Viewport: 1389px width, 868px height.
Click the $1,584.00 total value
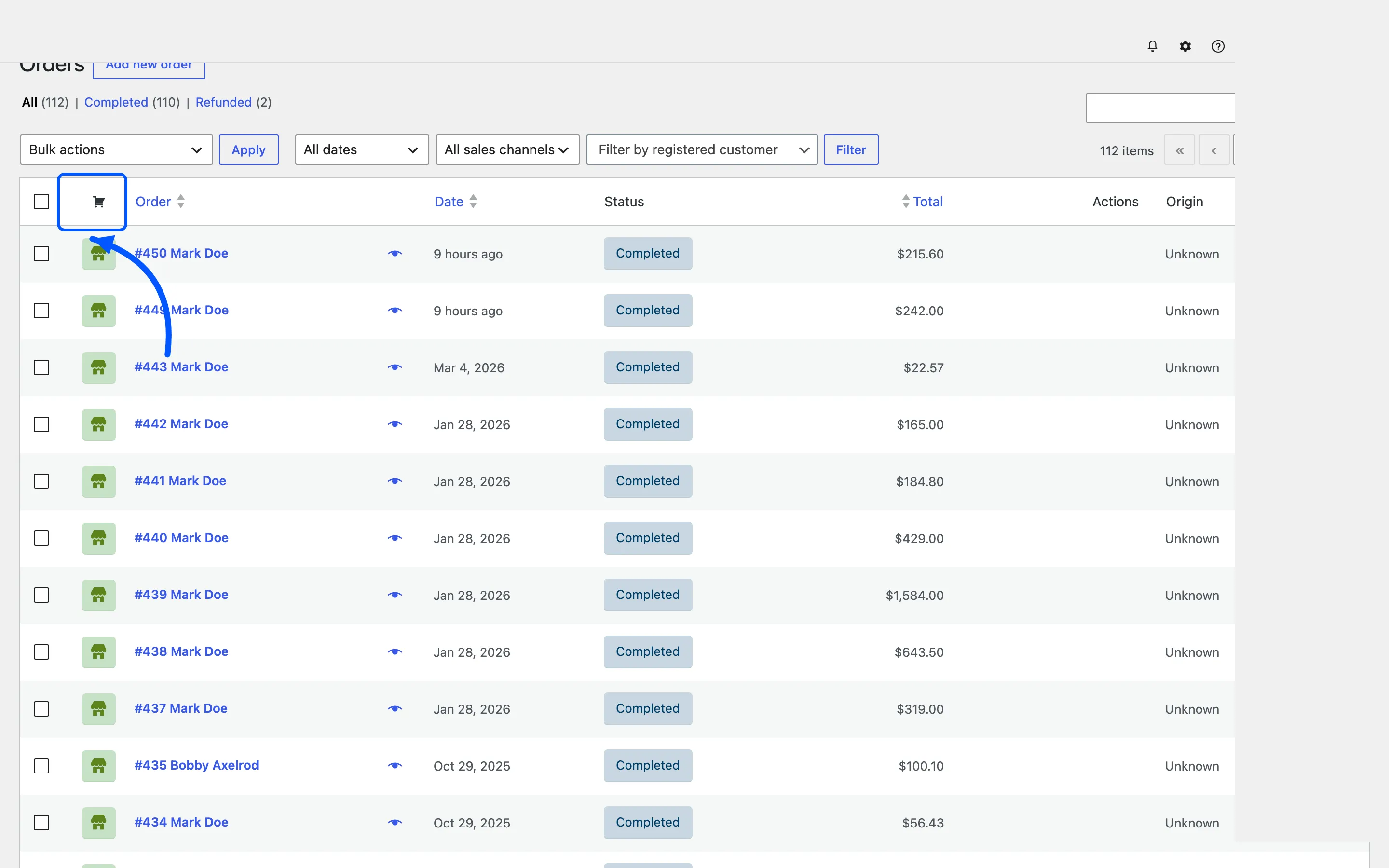(914, 596)
